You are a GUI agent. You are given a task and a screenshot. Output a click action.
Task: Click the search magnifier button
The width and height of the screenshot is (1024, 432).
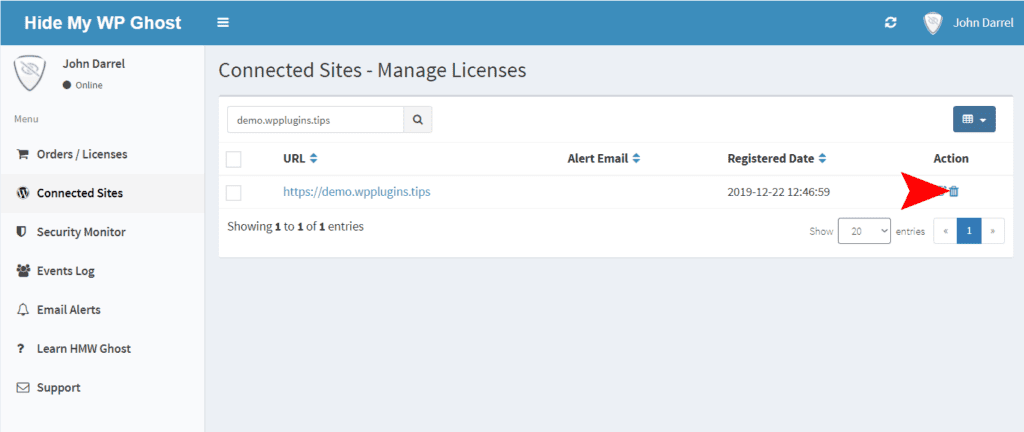point(418,120)
